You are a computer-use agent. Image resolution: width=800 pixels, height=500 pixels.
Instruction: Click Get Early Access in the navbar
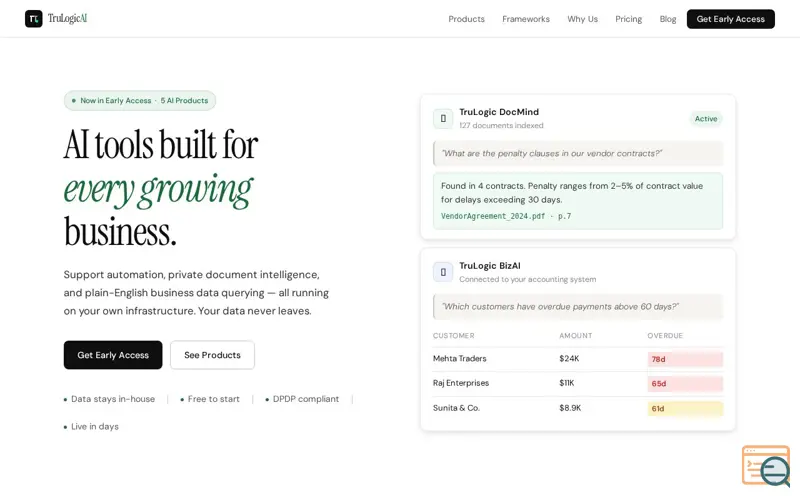[730, 19]
